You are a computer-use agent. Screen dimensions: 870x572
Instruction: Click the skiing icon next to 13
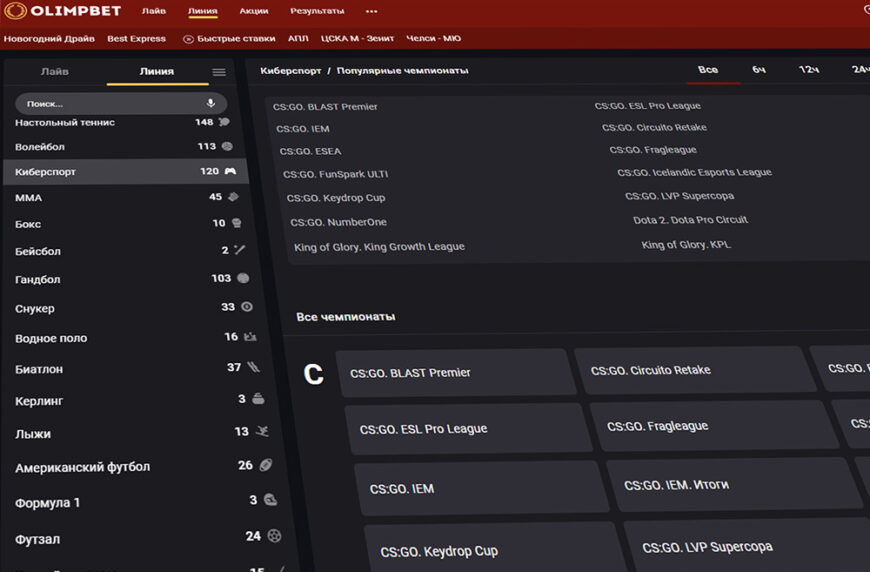[262, 431]
